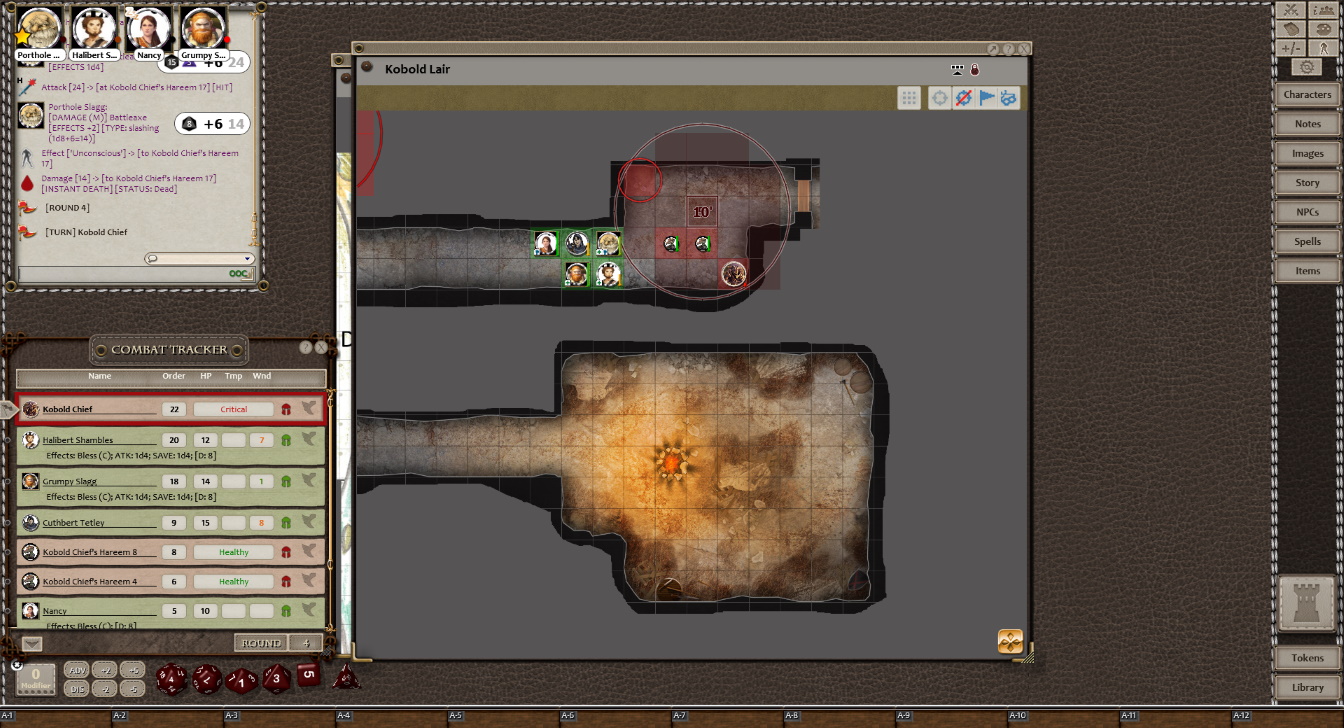Click the DIS modifier button

point(76,689)
